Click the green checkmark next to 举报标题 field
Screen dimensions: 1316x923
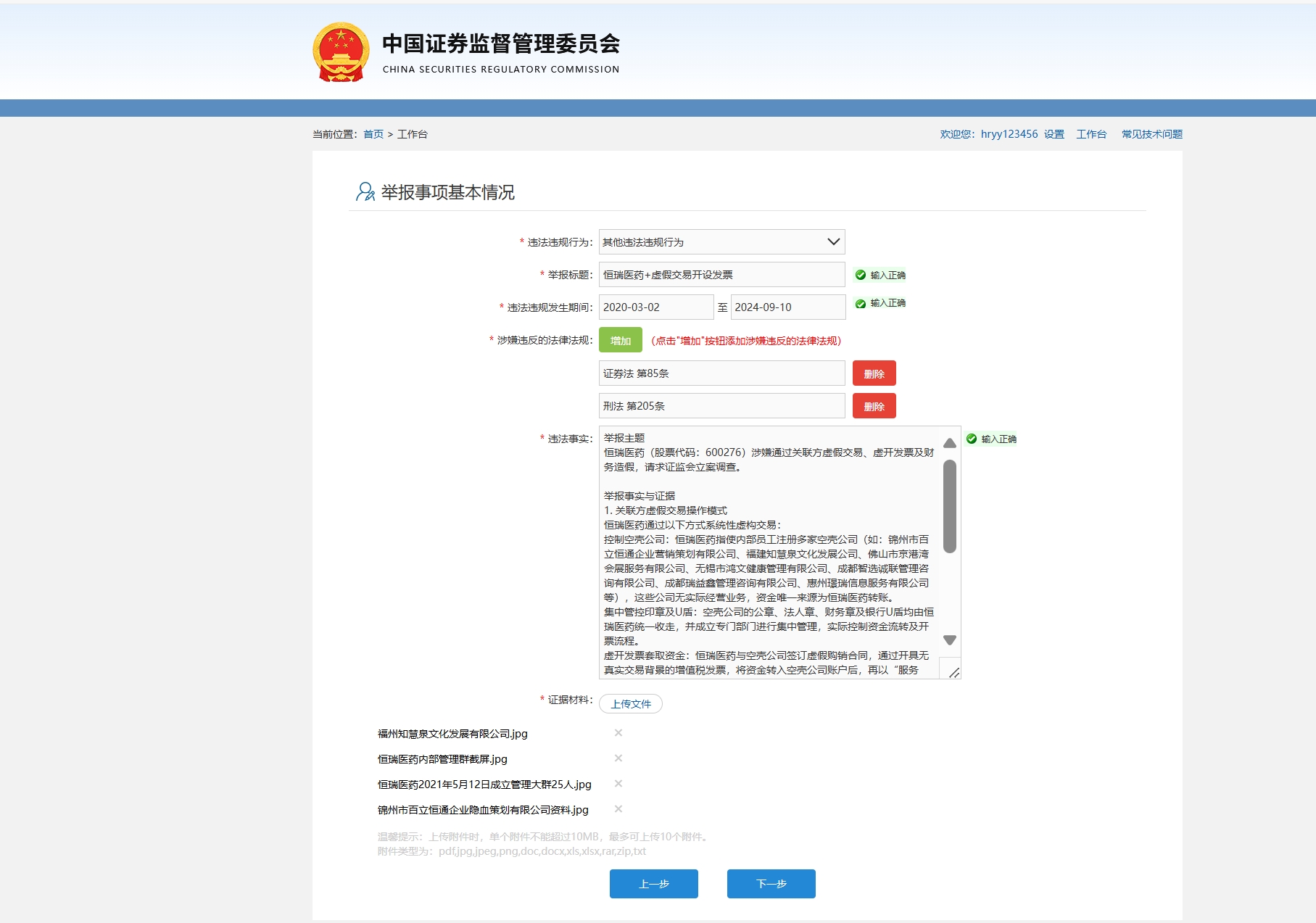[x=861, y=275]
